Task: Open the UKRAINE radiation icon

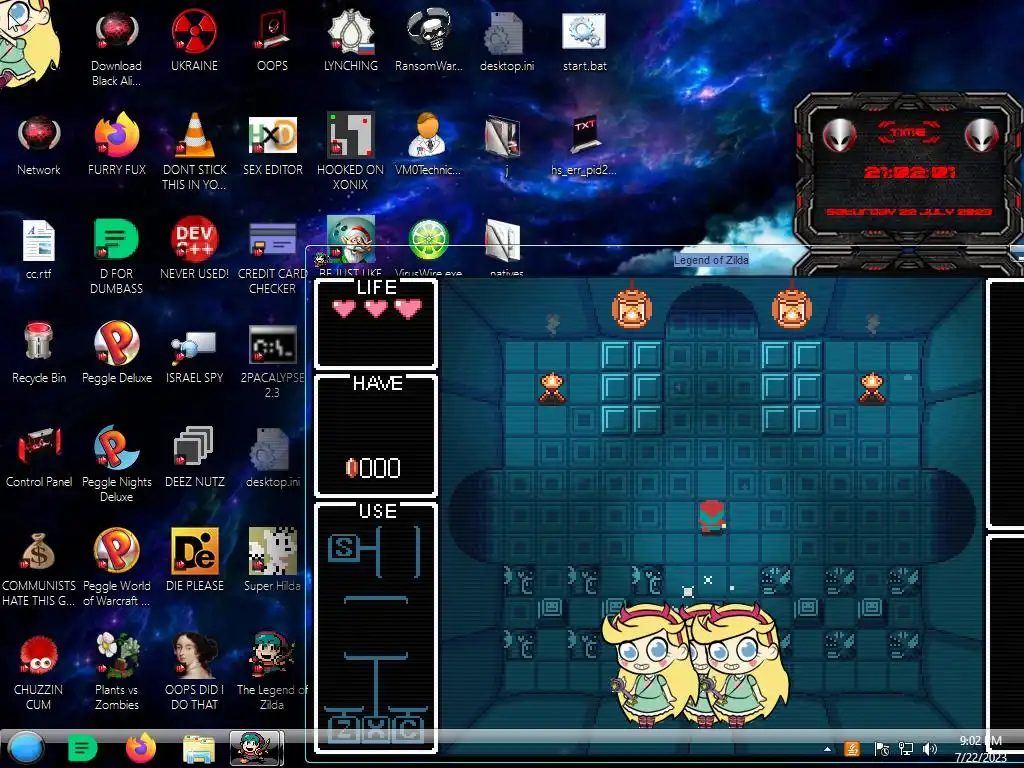Action: click(194, 42)
